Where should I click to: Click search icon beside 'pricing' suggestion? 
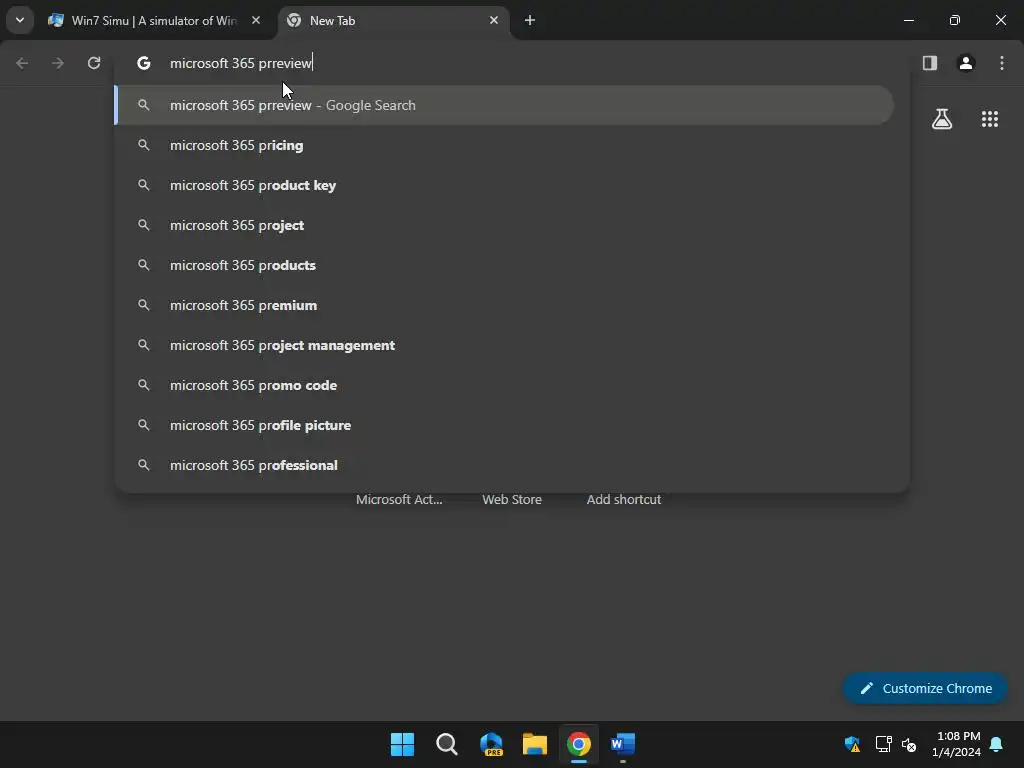coord(144,145)
